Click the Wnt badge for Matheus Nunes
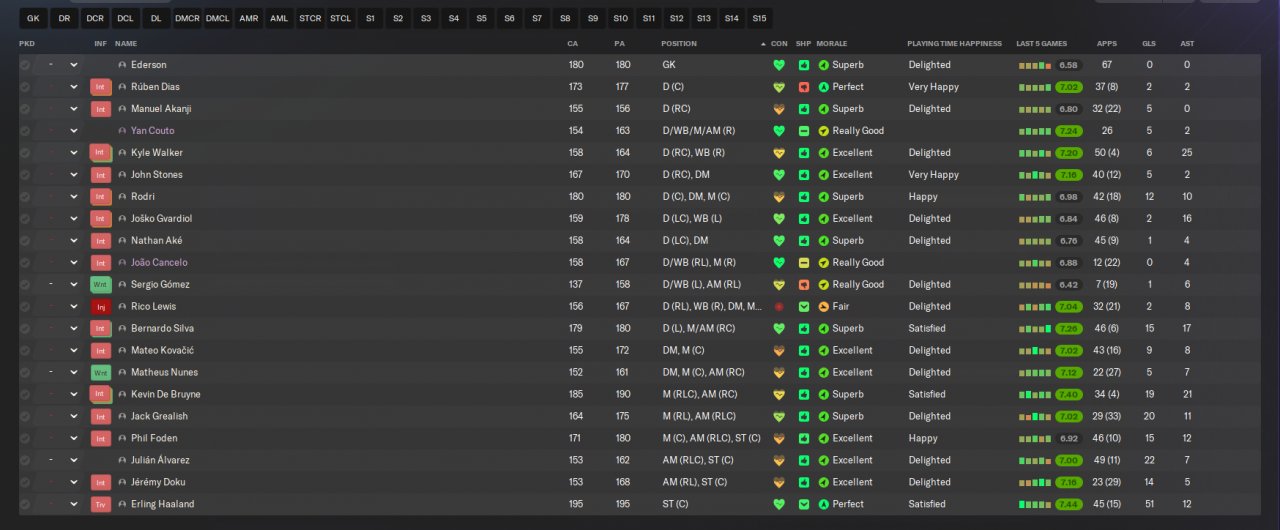Viewport: 1280px width, 530px height. pos(100,373)
